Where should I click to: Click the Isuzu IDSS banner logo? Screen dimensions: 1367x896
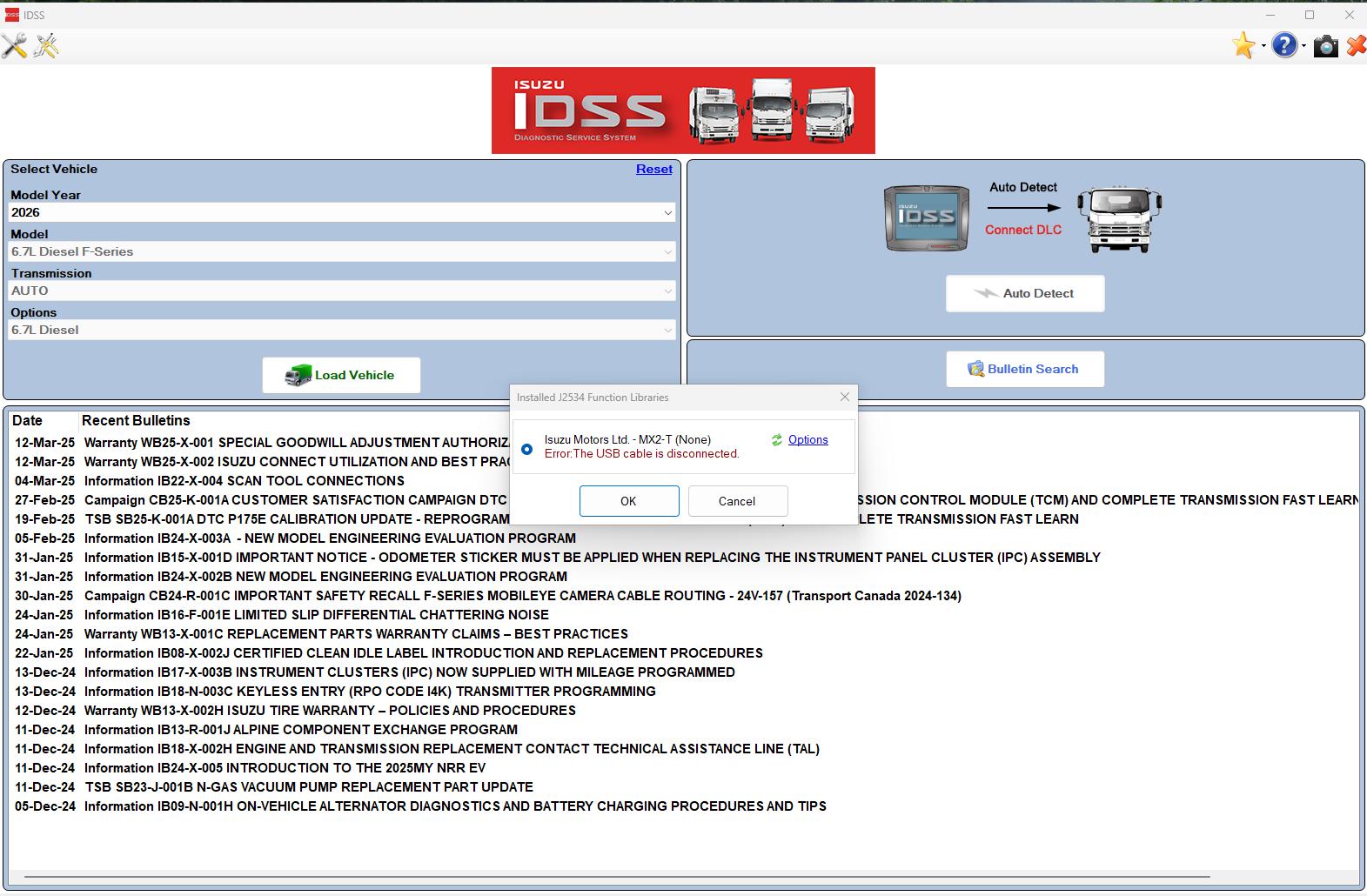pos(683,110)
